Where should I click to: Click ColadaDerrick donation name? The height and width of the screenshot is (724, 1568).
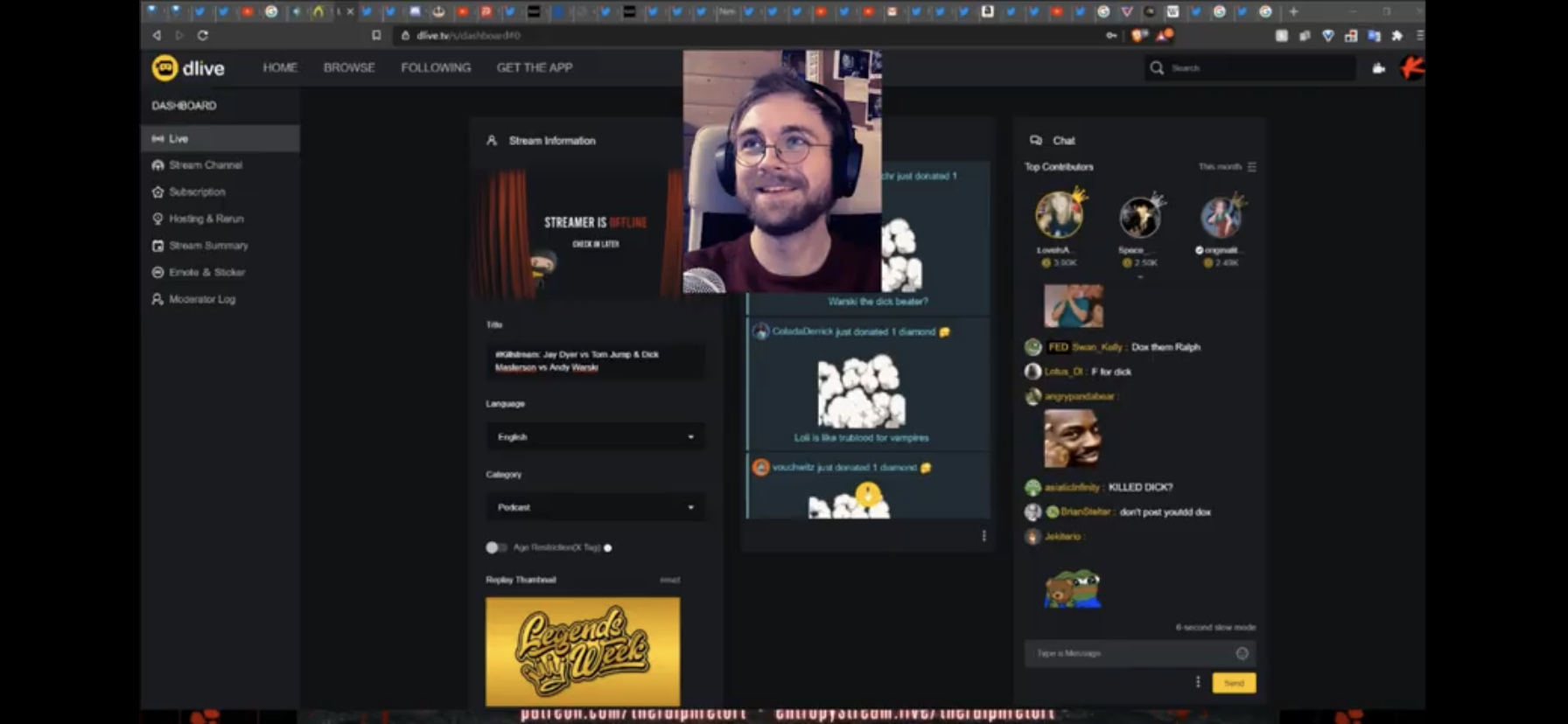[802, 331]
